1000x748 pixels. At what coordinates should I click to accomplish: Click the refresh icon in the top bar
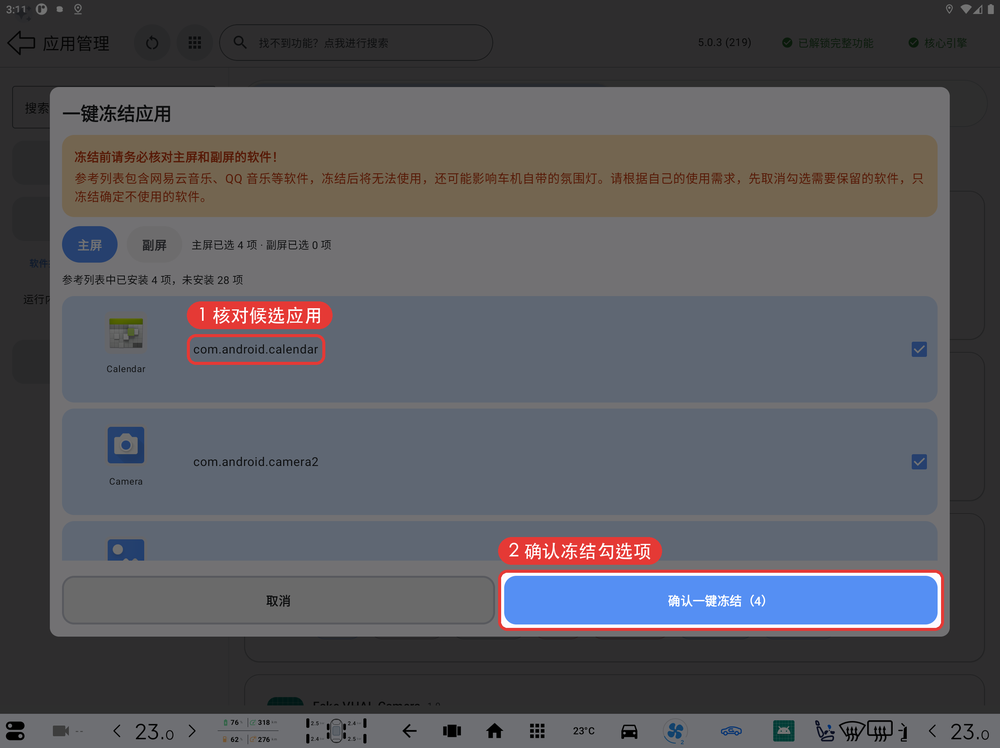[152, 43]
